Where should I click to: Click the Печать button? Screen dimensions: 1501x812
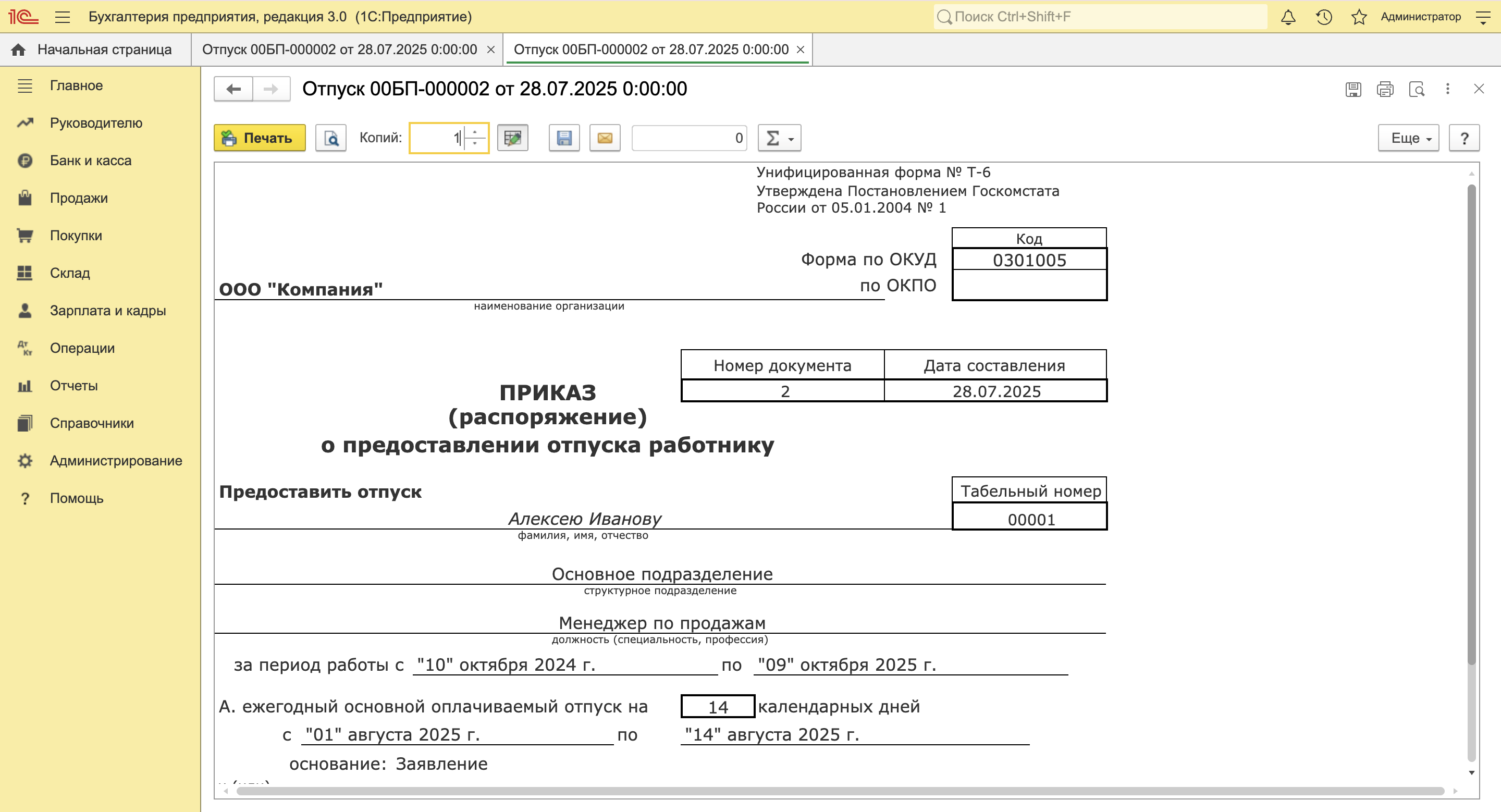pyautogui.click(x=260, y=138)
